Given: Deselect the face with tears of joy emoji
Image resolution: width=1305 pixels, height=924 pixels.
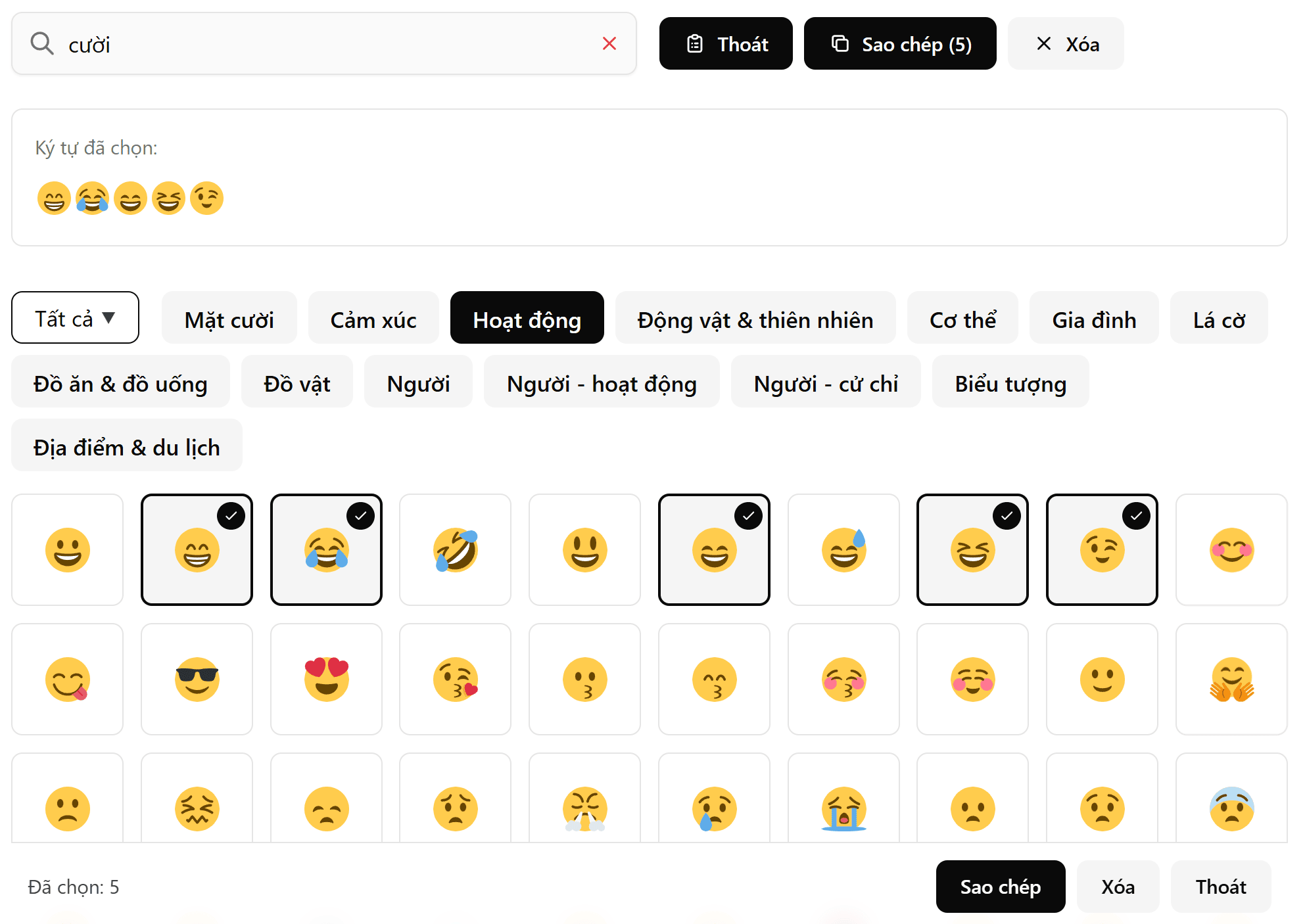Looking at the screenshot, I should [326, 550].
